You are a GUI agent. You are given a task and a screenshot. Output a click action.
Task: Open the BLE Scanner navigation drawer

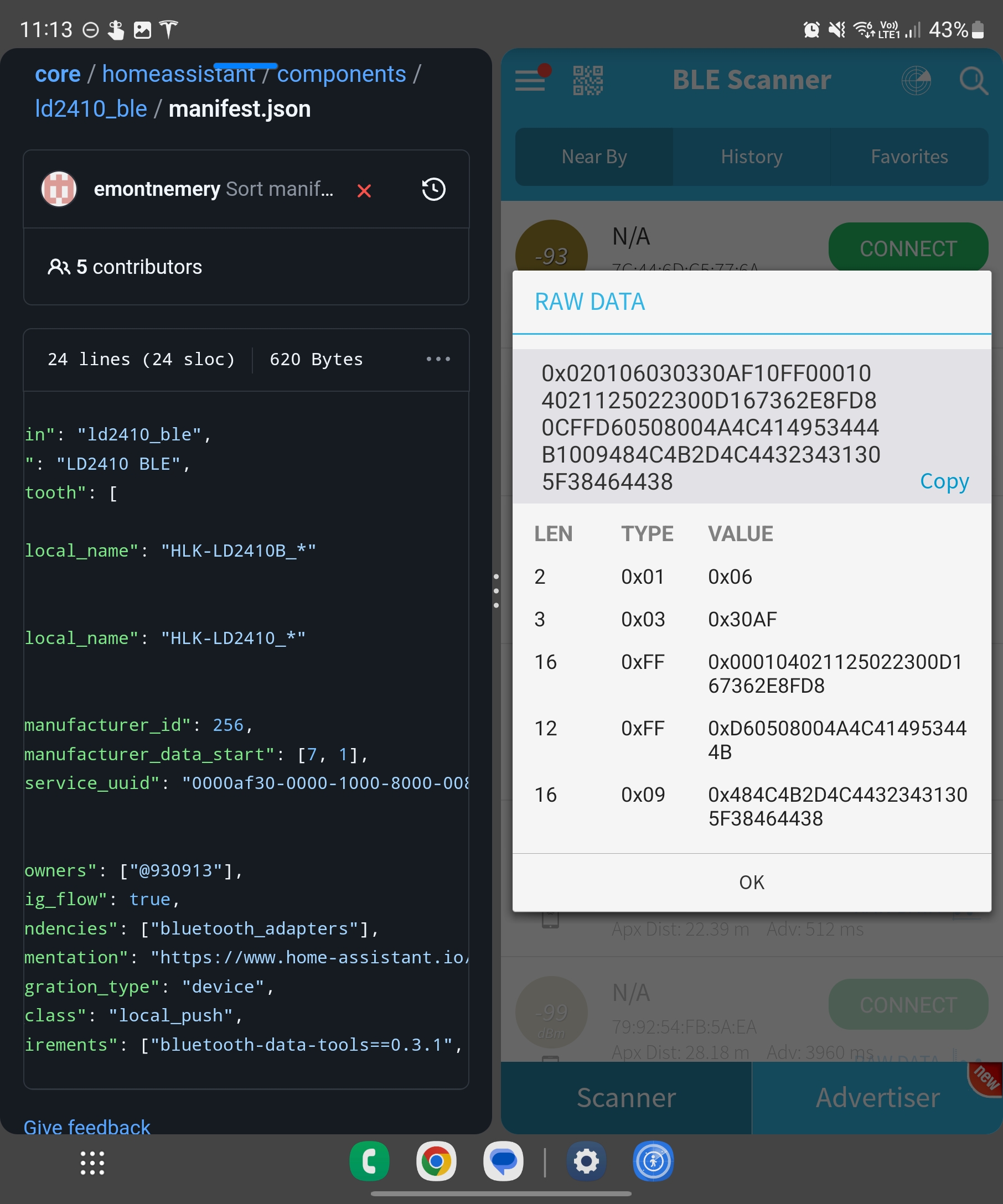click(x=530, y=80)
